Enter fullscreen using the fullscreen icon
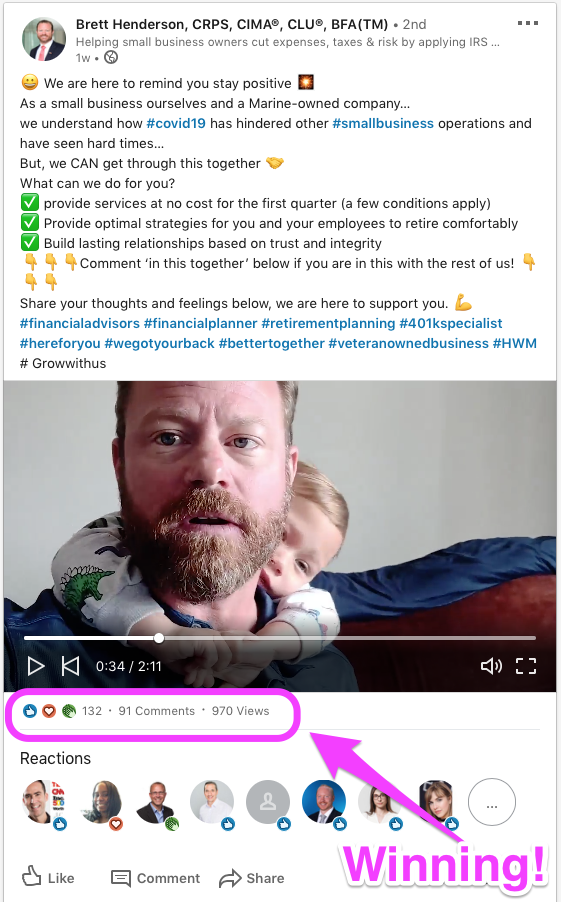568x906 pixels. [x=526, y=666]
